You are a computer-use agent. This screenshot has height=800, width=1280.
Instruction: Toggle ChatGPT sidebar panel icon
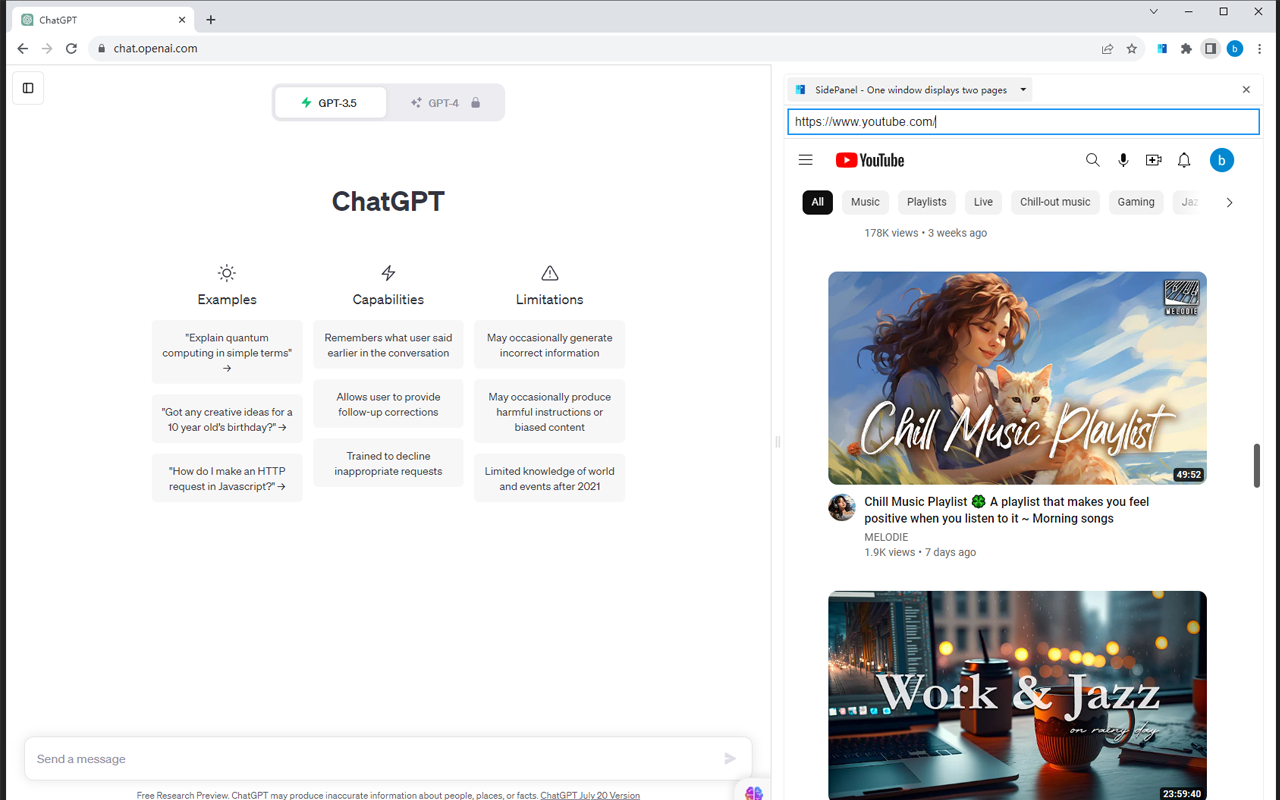[x=28, y=88]
